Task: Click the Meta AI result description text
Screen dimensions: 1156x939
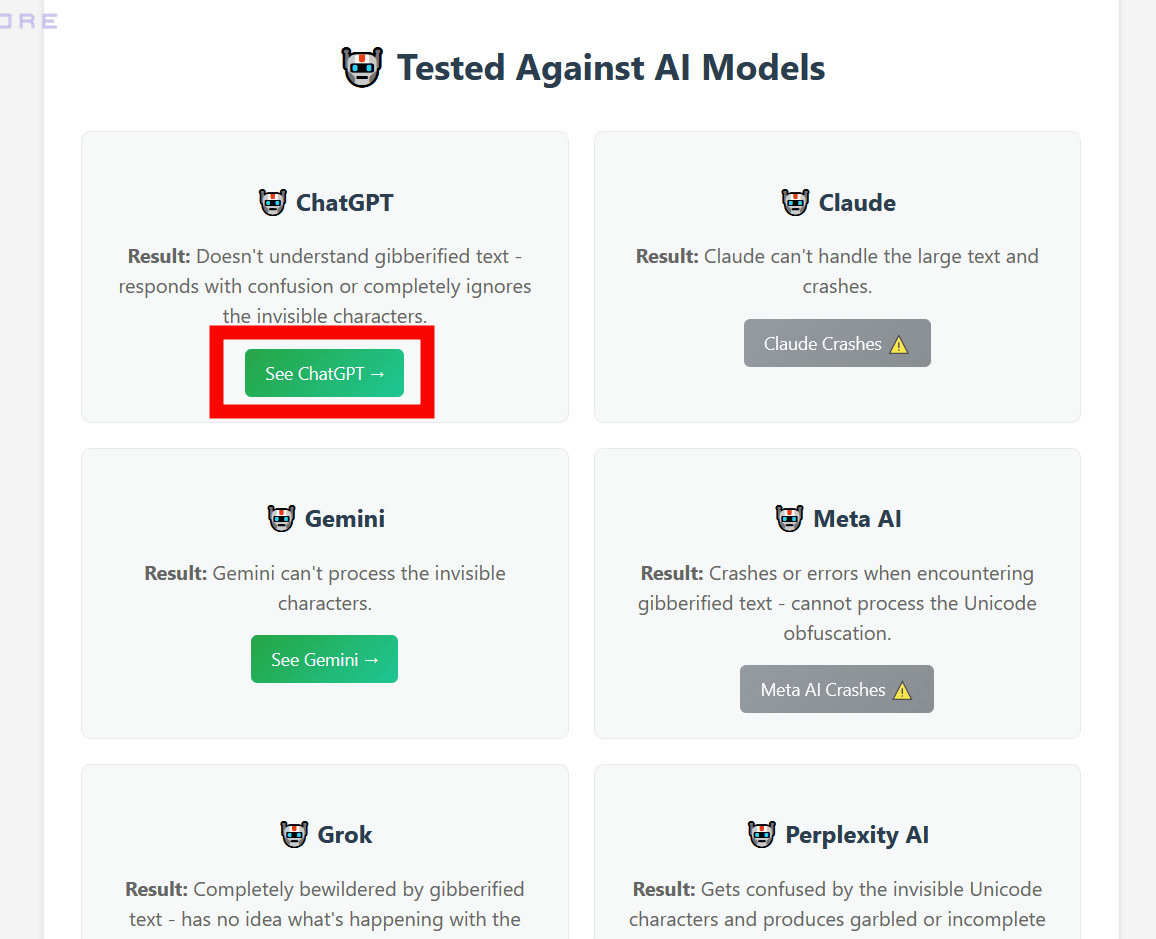Action: [x=838, y=604]
